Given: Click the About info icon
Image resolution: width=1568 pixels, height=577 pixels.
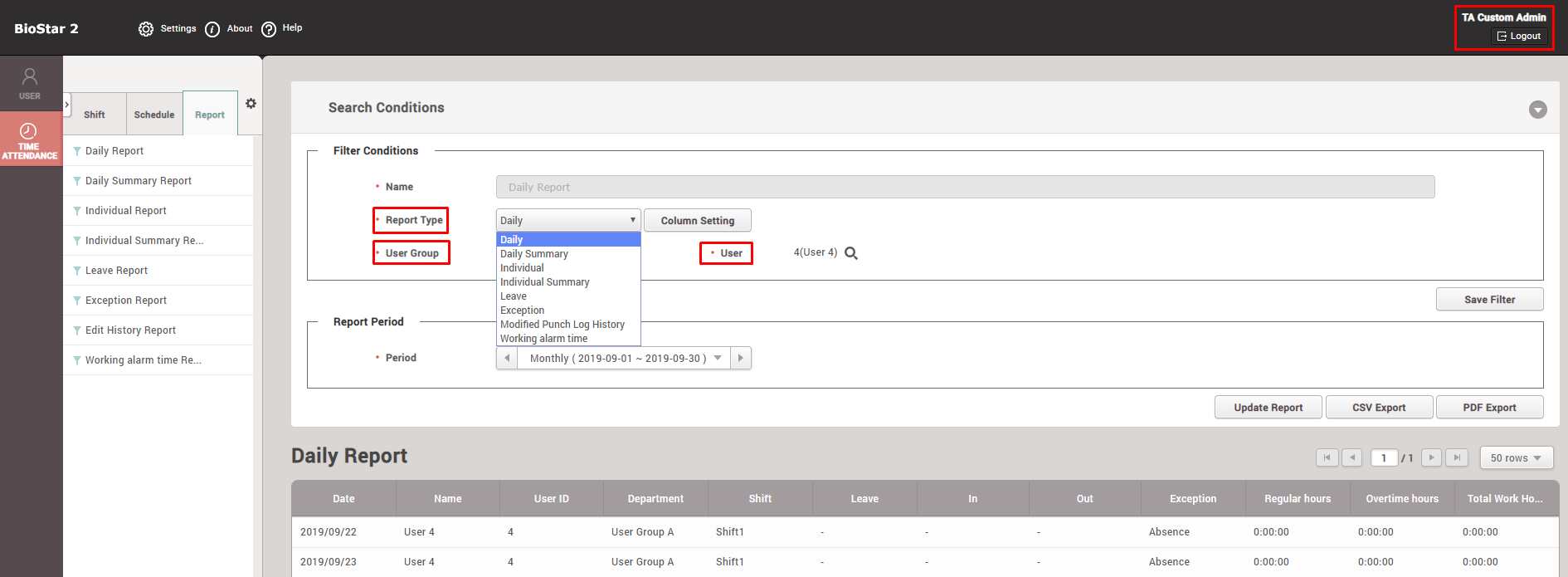Looking at the screenshot, I should click(212, 29).
